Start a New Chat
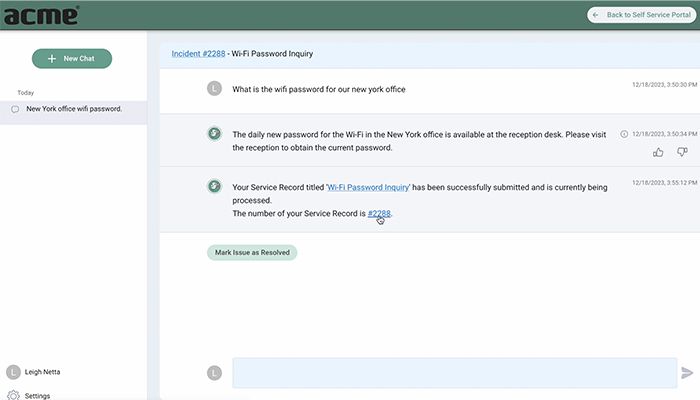Image resolution: width=700 pixels, height=400 pixels. point(72,59)
